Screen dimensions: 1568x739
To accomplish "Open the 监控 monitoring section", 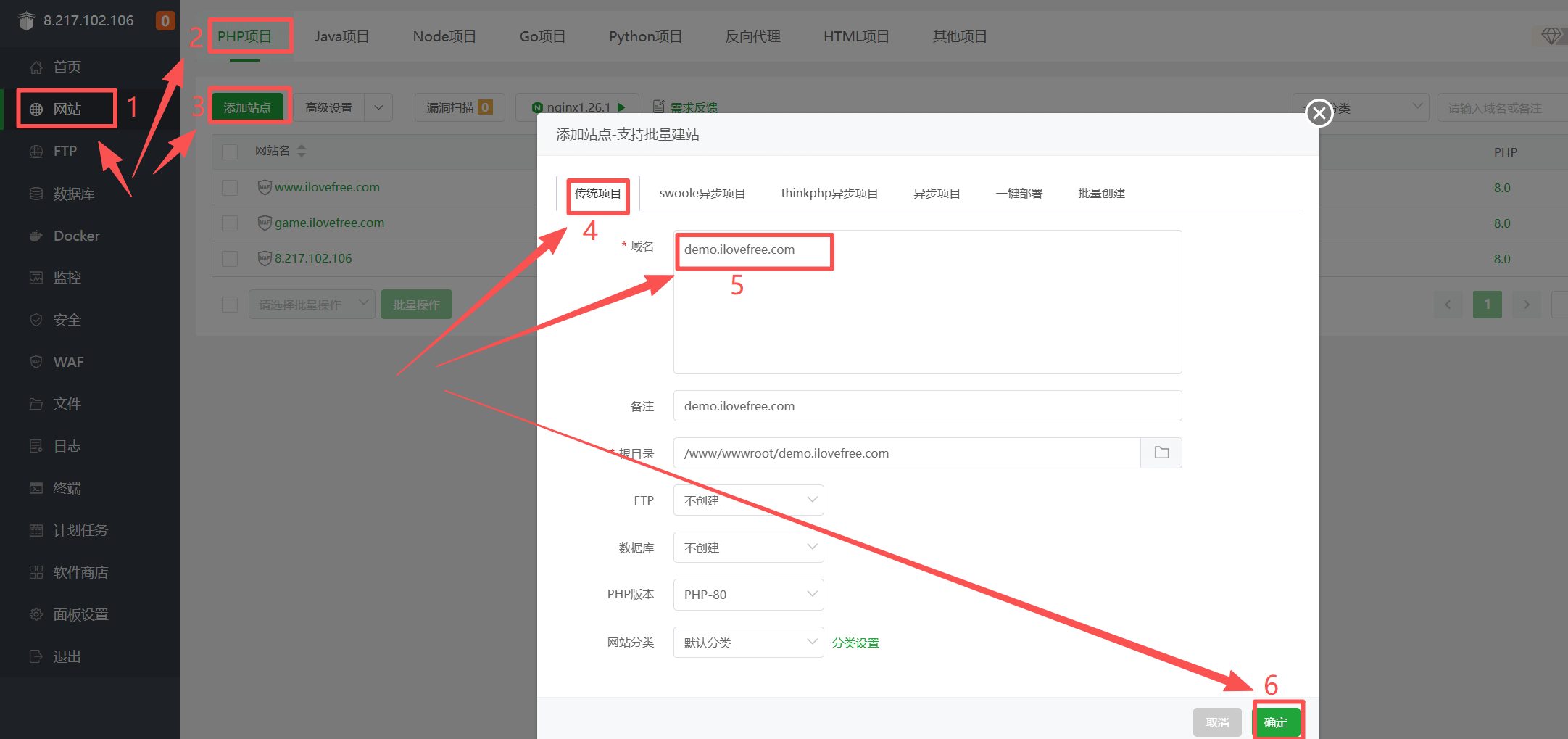I will point(67,277).
